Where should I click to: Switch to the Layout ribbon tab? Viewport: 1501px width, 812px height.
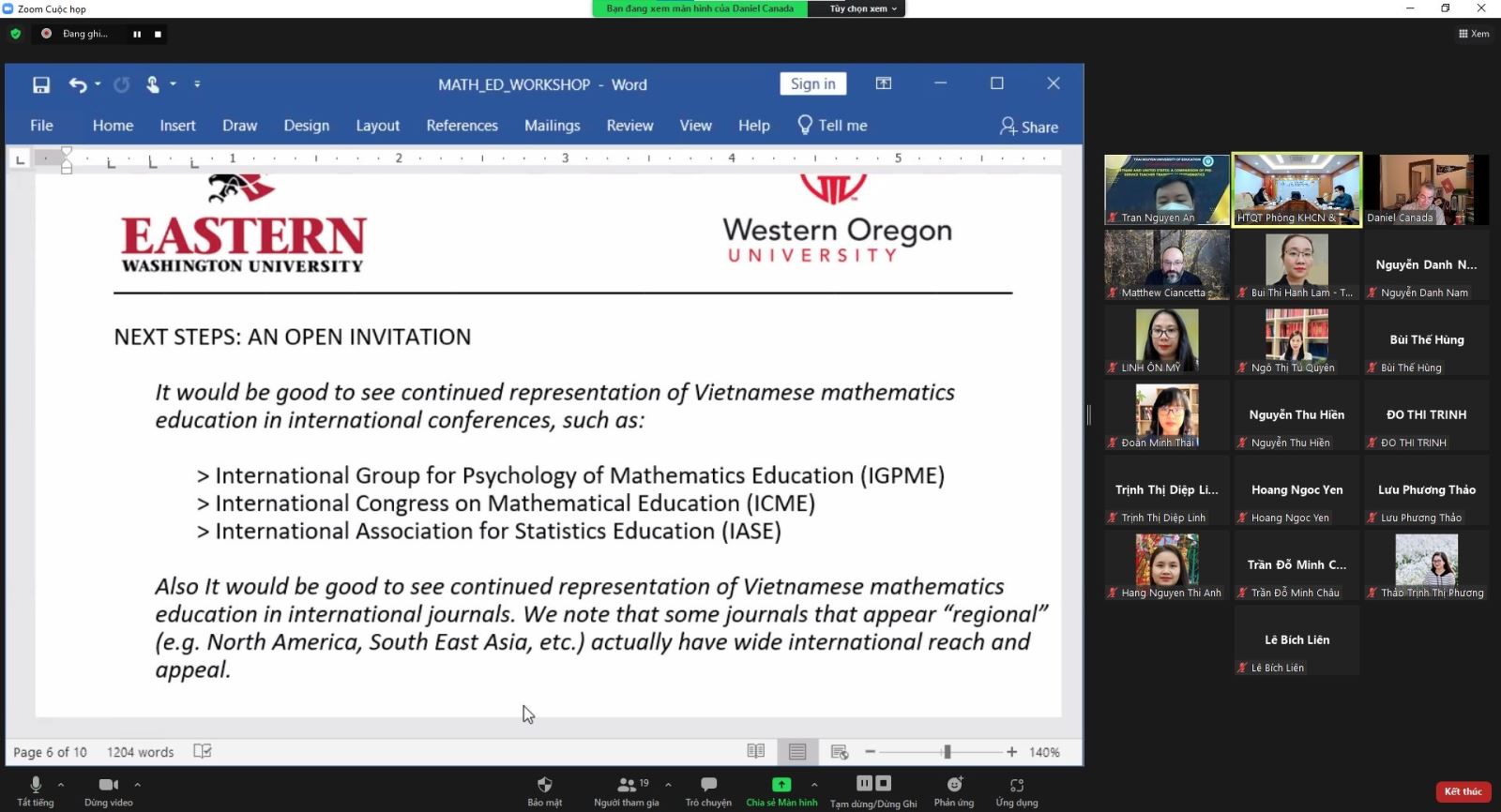377,126
